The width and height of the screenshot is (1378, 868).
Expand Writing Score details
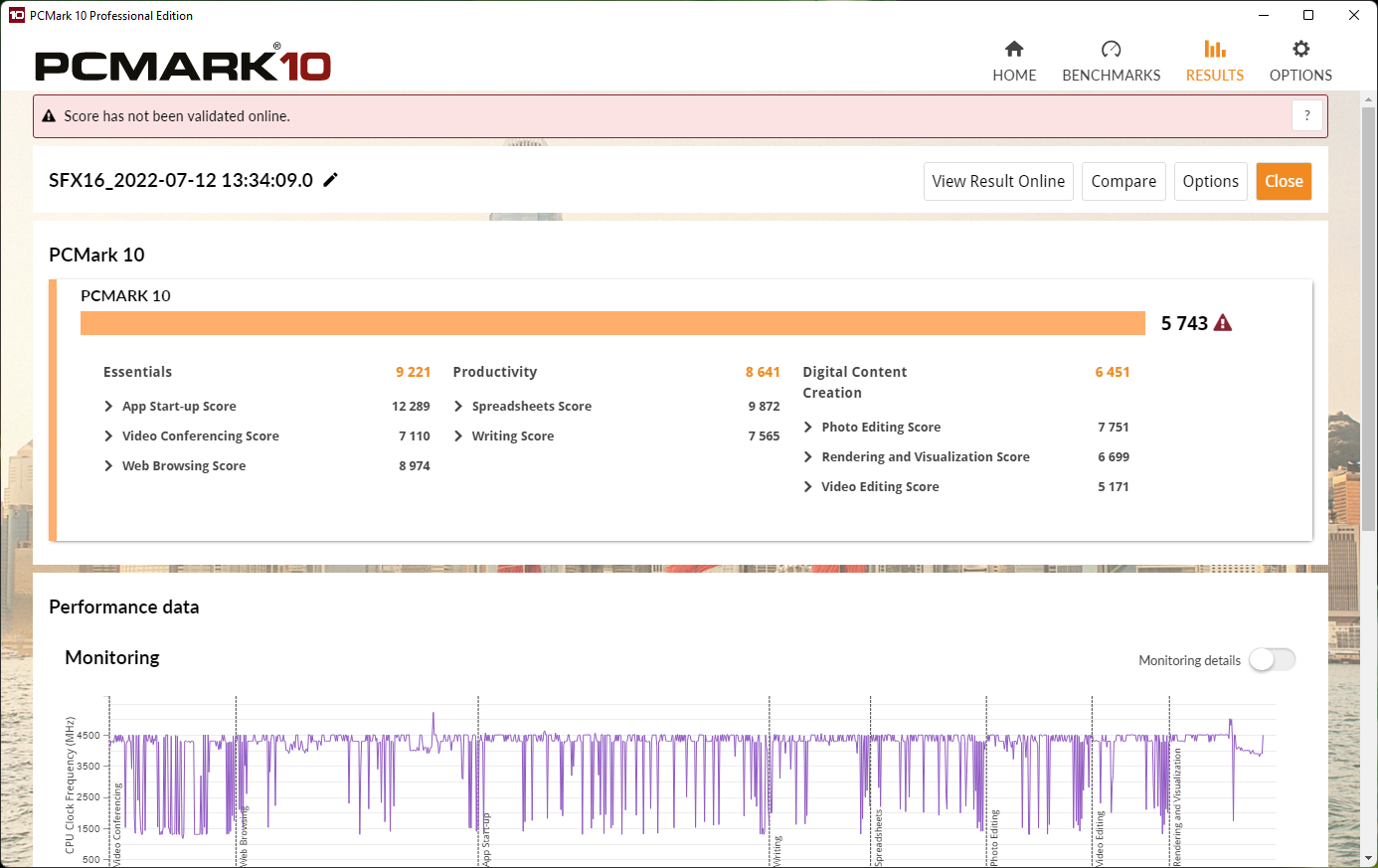[458, 436]
